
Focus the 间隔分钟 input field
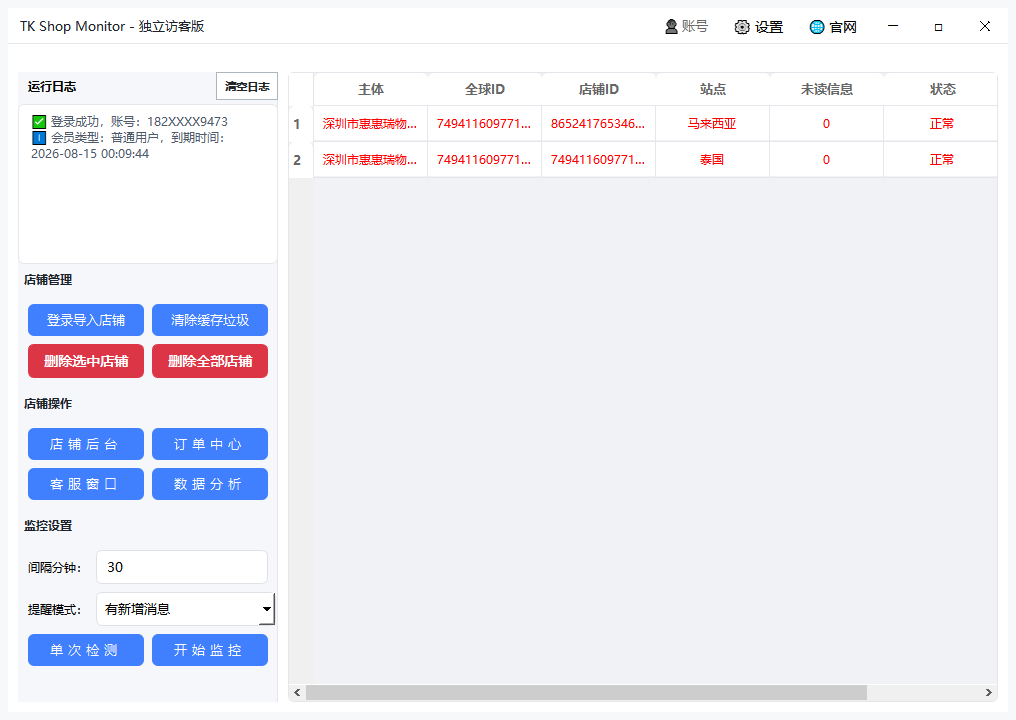click(182, 567)
